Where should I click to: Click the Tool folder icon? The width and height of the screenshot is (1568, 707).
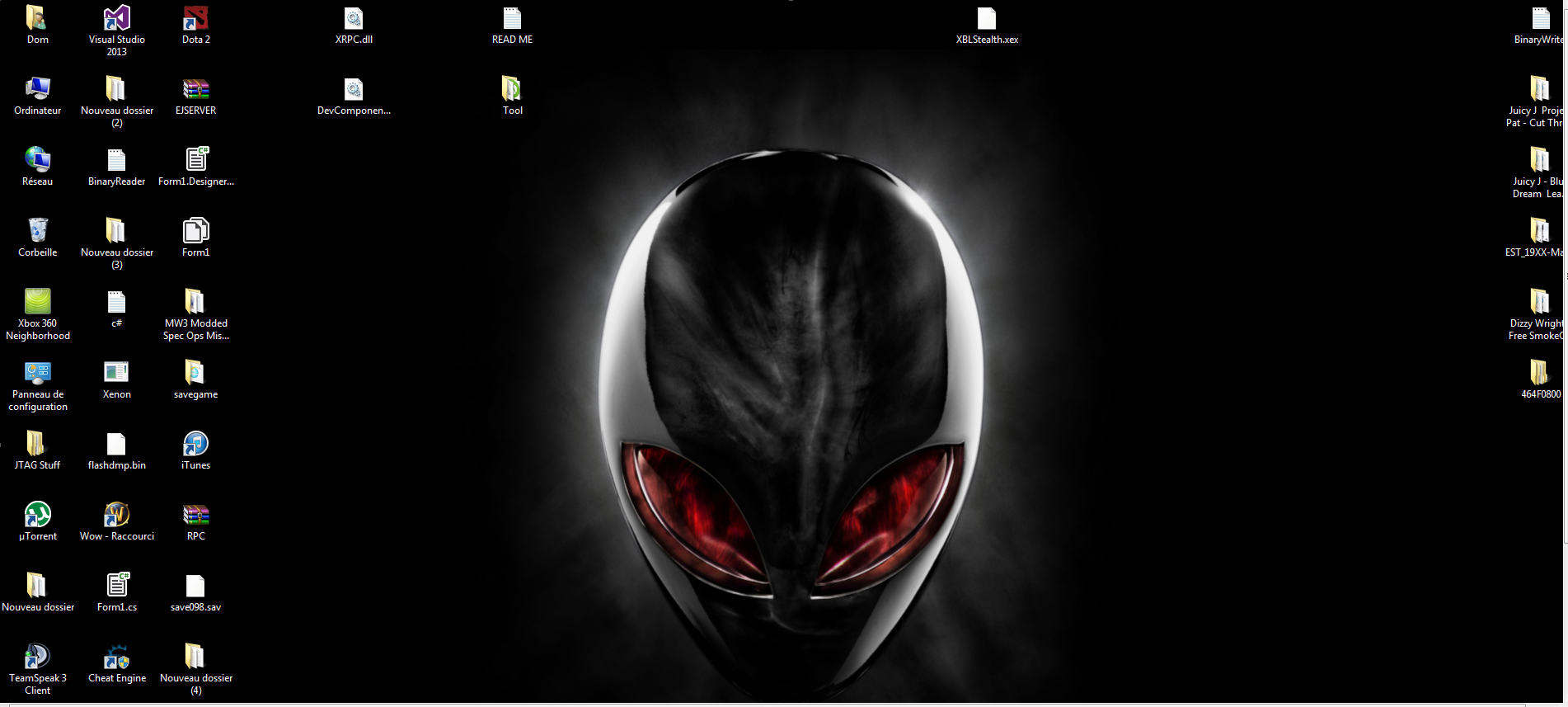512,89
